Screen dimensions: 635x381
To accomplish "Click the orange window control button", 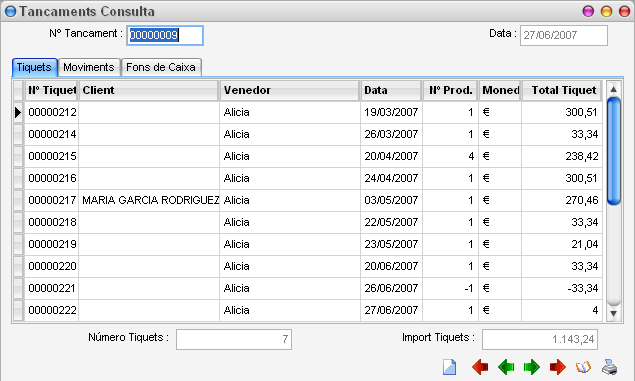I will pyautogui.click(x=606, y=11).
